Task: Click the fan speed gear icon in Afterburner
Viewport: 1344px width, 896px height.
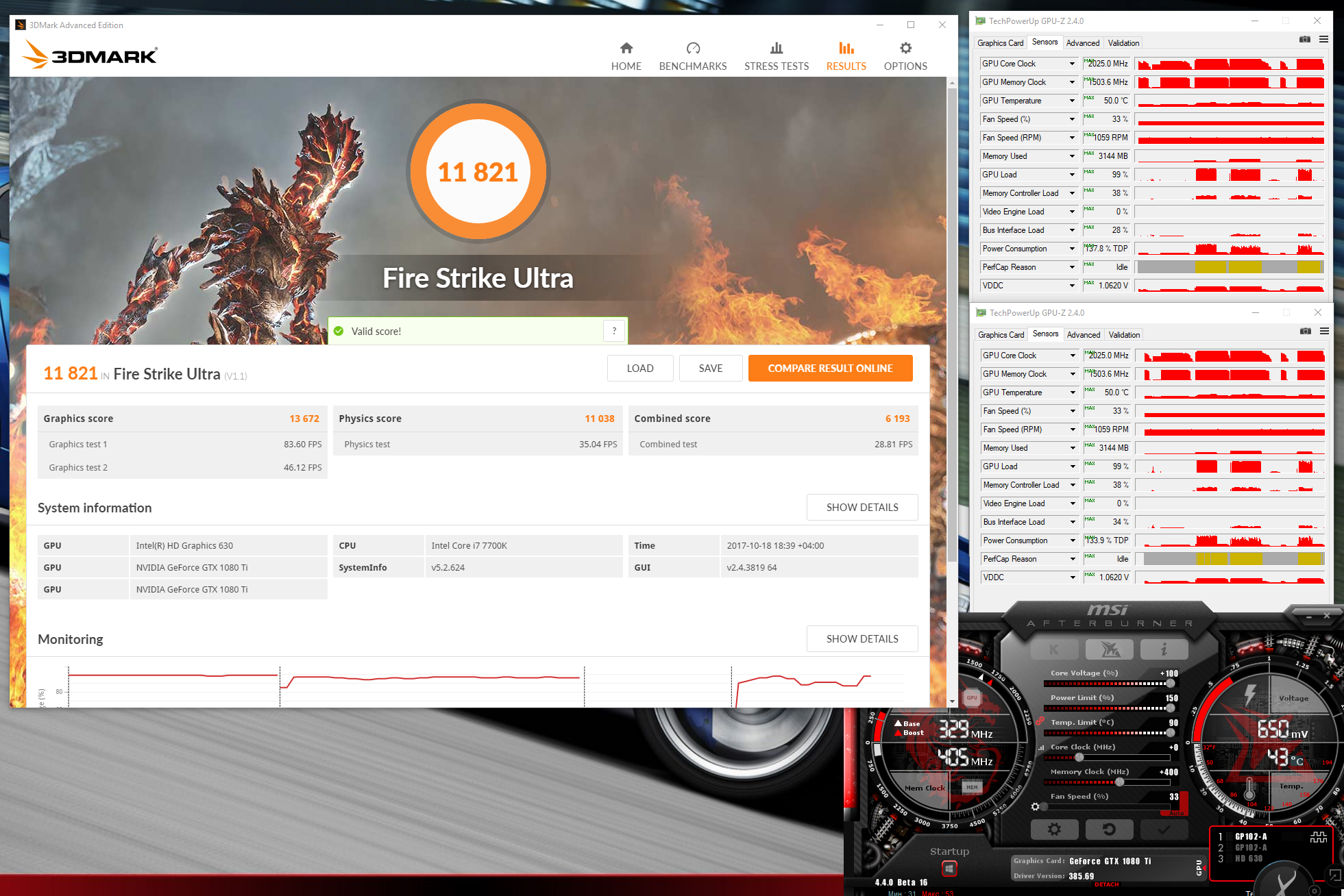Action: 1035,807
